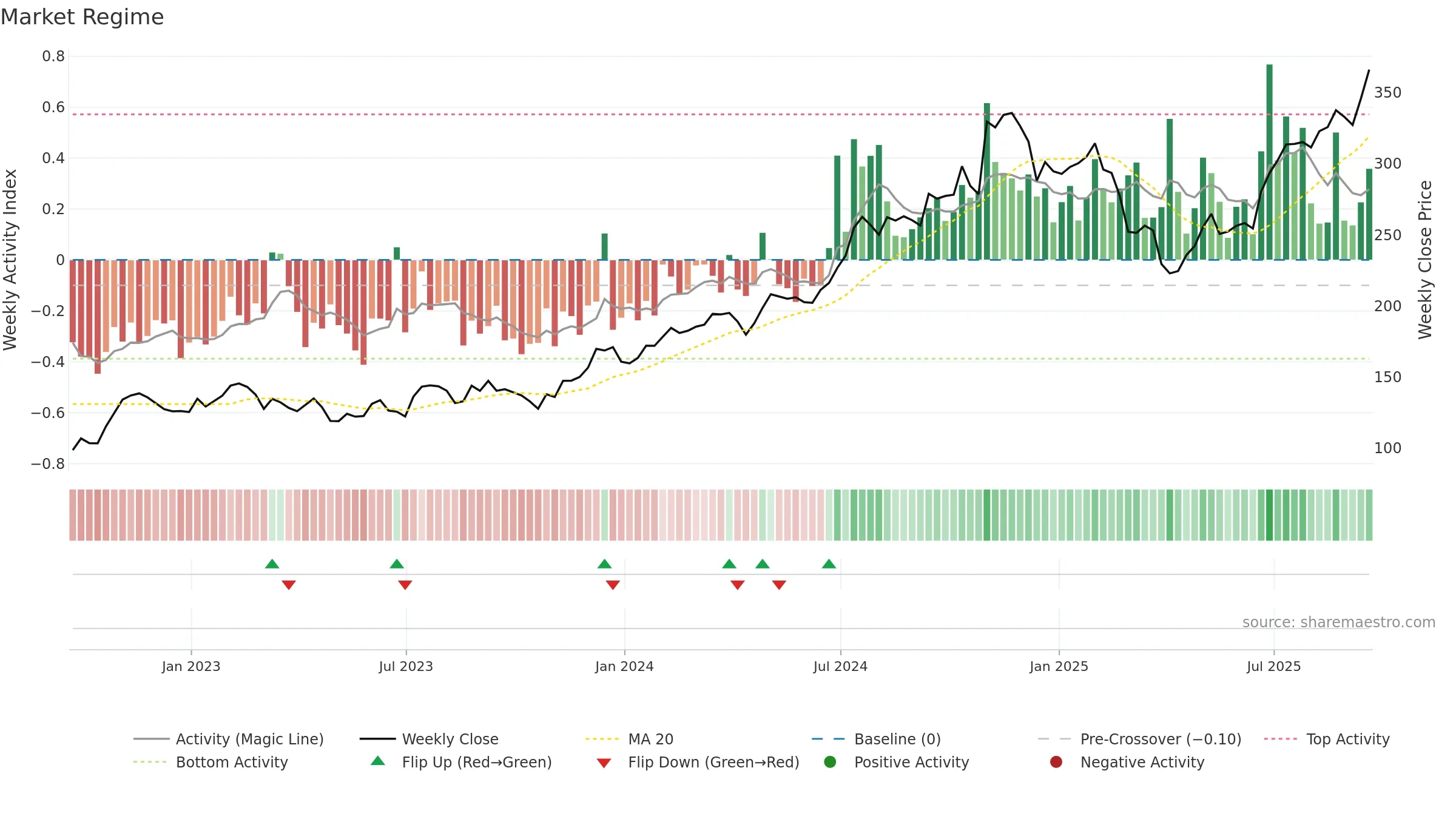Click the Jan 2023 x-axis label

(x=191, y=667)
